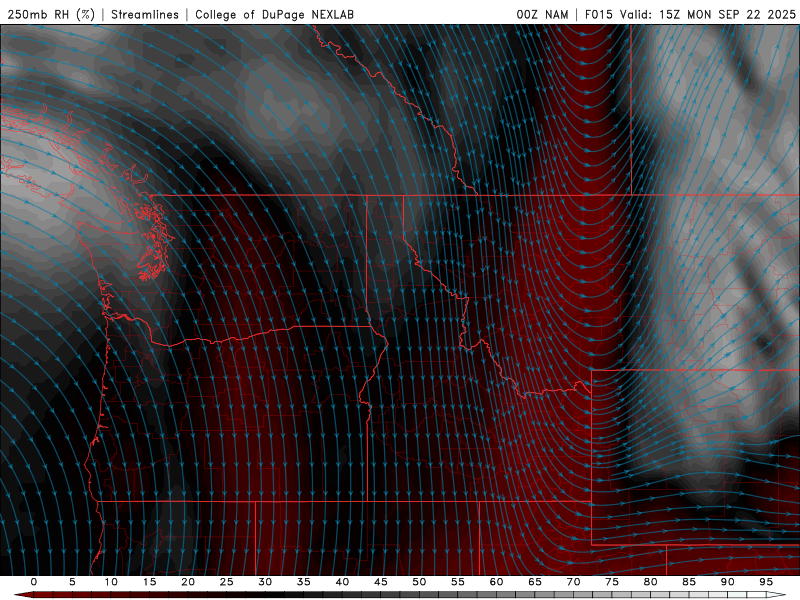Click the '250mb RH (%)' title text
This screenshot has width=800, height=600.
(x=51, y=15)
